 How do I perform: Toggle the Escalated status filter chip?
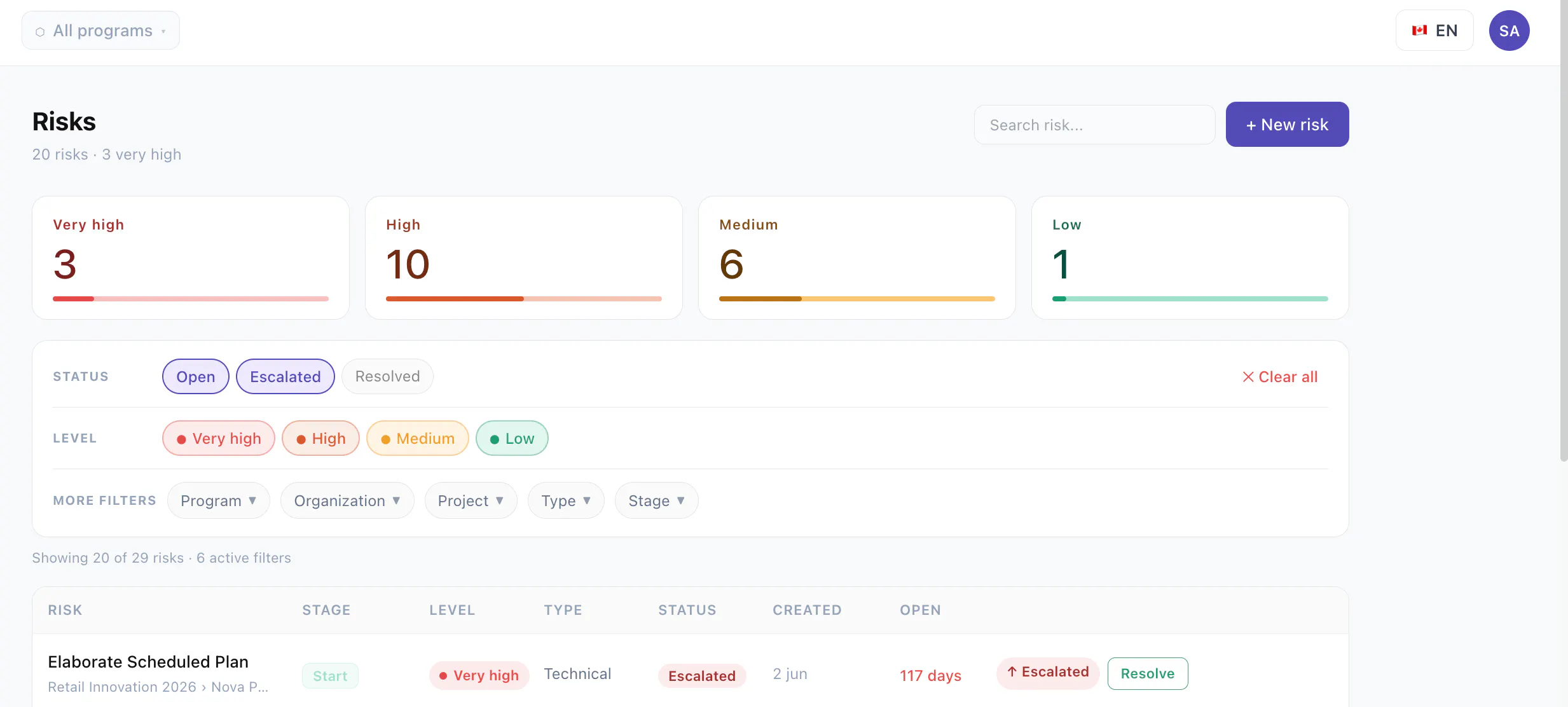coord(285,376)
